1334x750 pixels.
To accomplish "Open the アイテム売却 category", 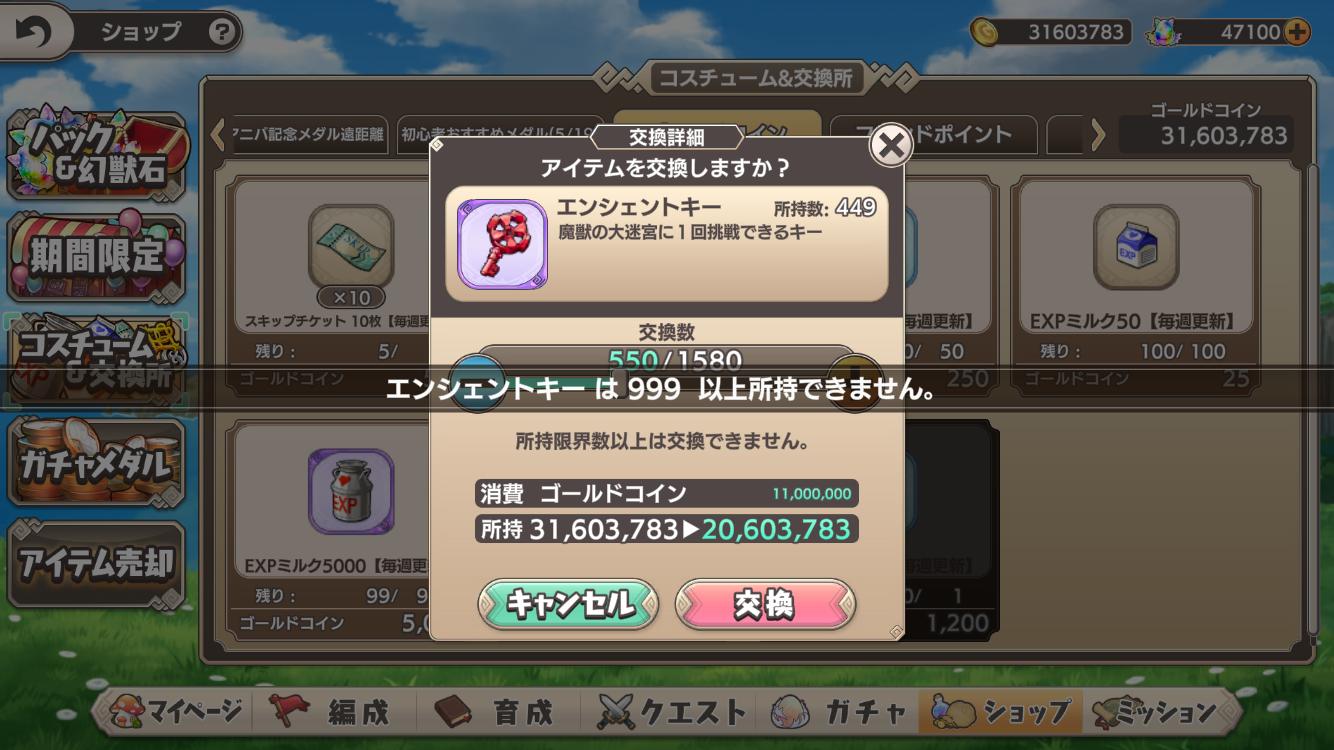I will click(96, 565).
